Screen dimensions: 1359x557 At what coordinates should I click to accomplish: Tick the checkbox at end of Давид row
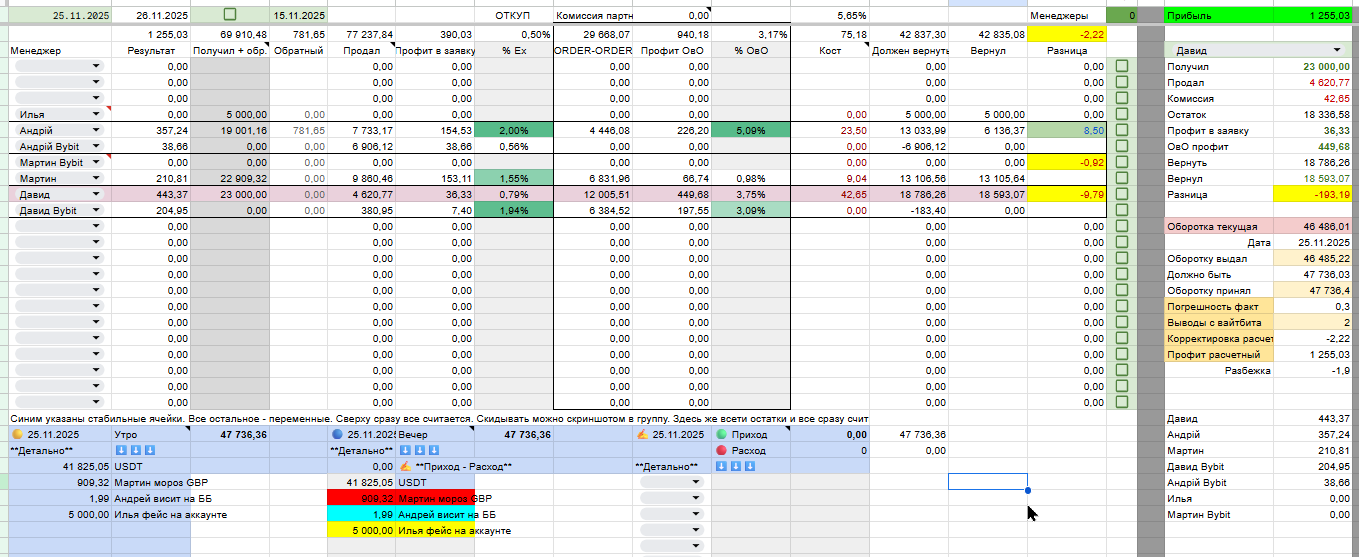[x=1121, y=194]
